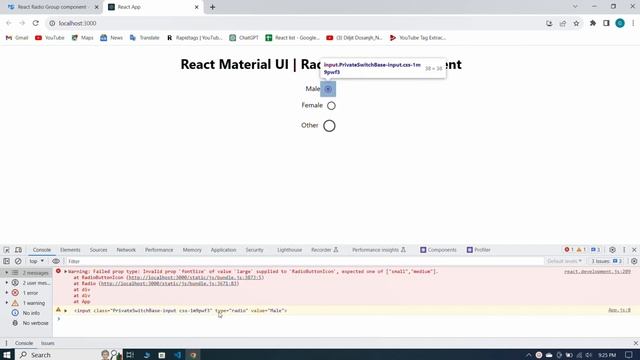Image resolution: width=640 pixels, height=360 pixels.
Task: Open the 3 Issues counter button
Action: pyautogui.click(x=607, y=261)
